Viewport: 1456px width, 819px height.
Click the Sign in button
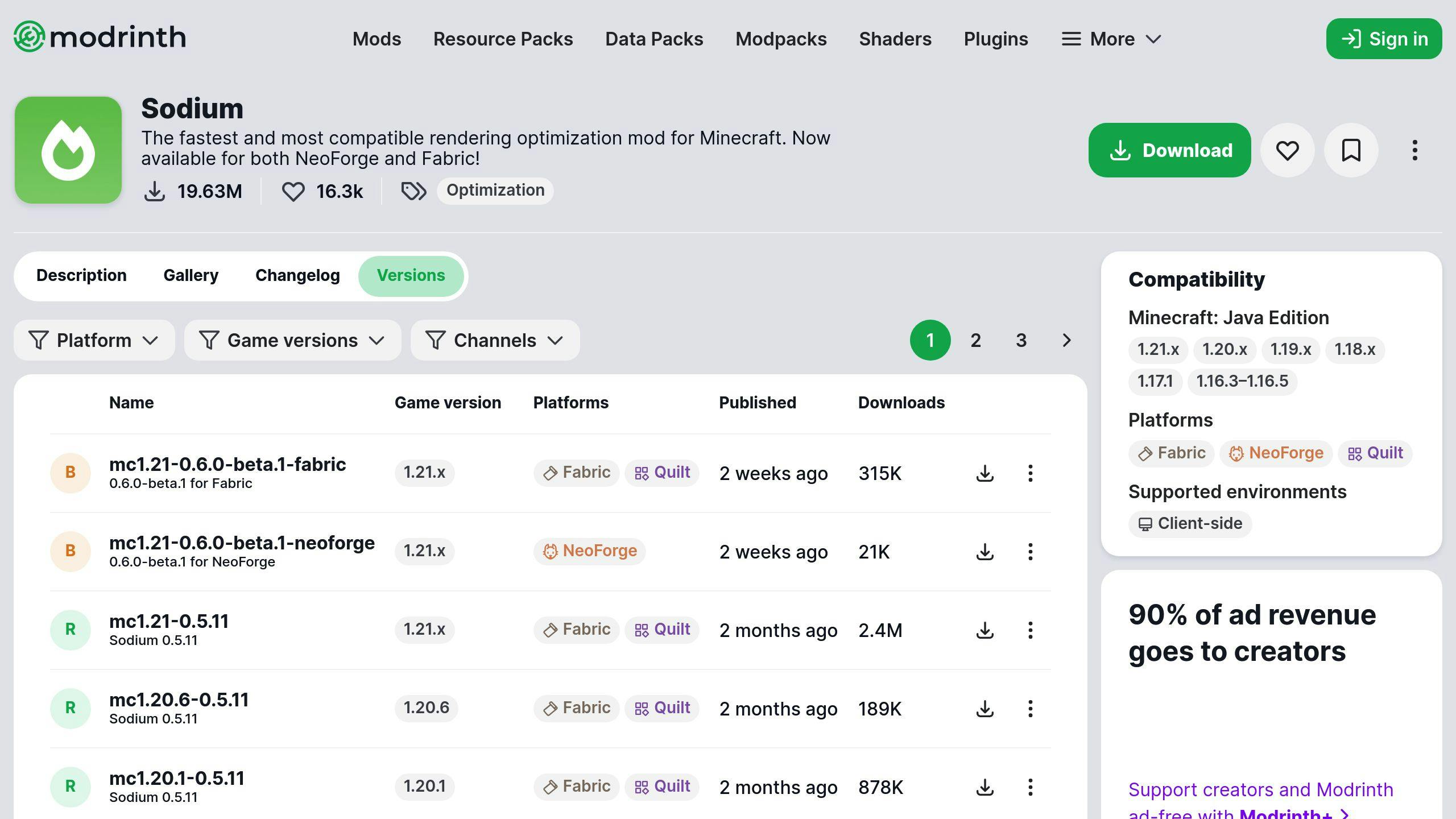(1384, 39)
